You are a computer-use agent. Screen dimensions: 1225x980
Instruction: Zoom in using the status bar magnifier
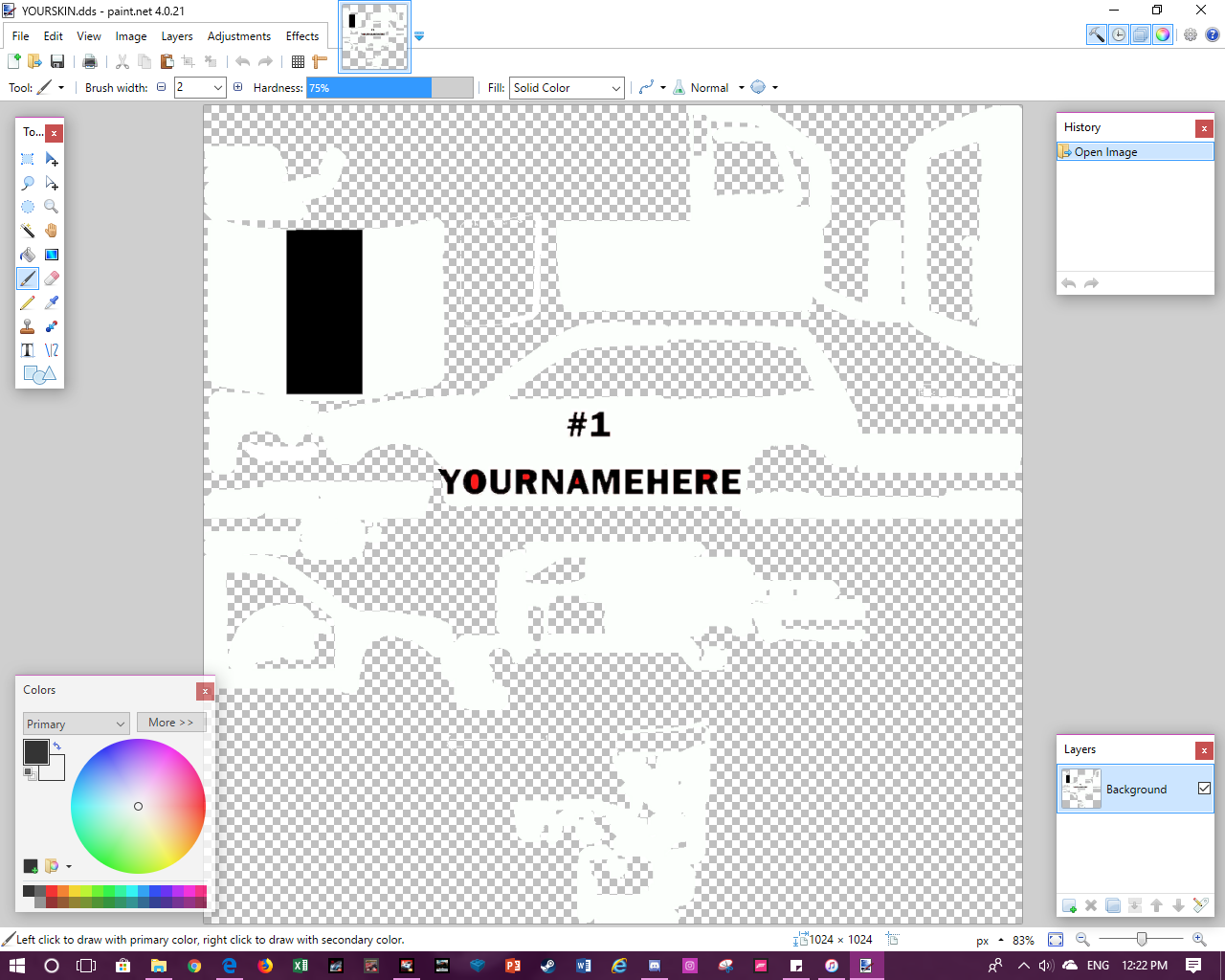tap(1199, 940)
